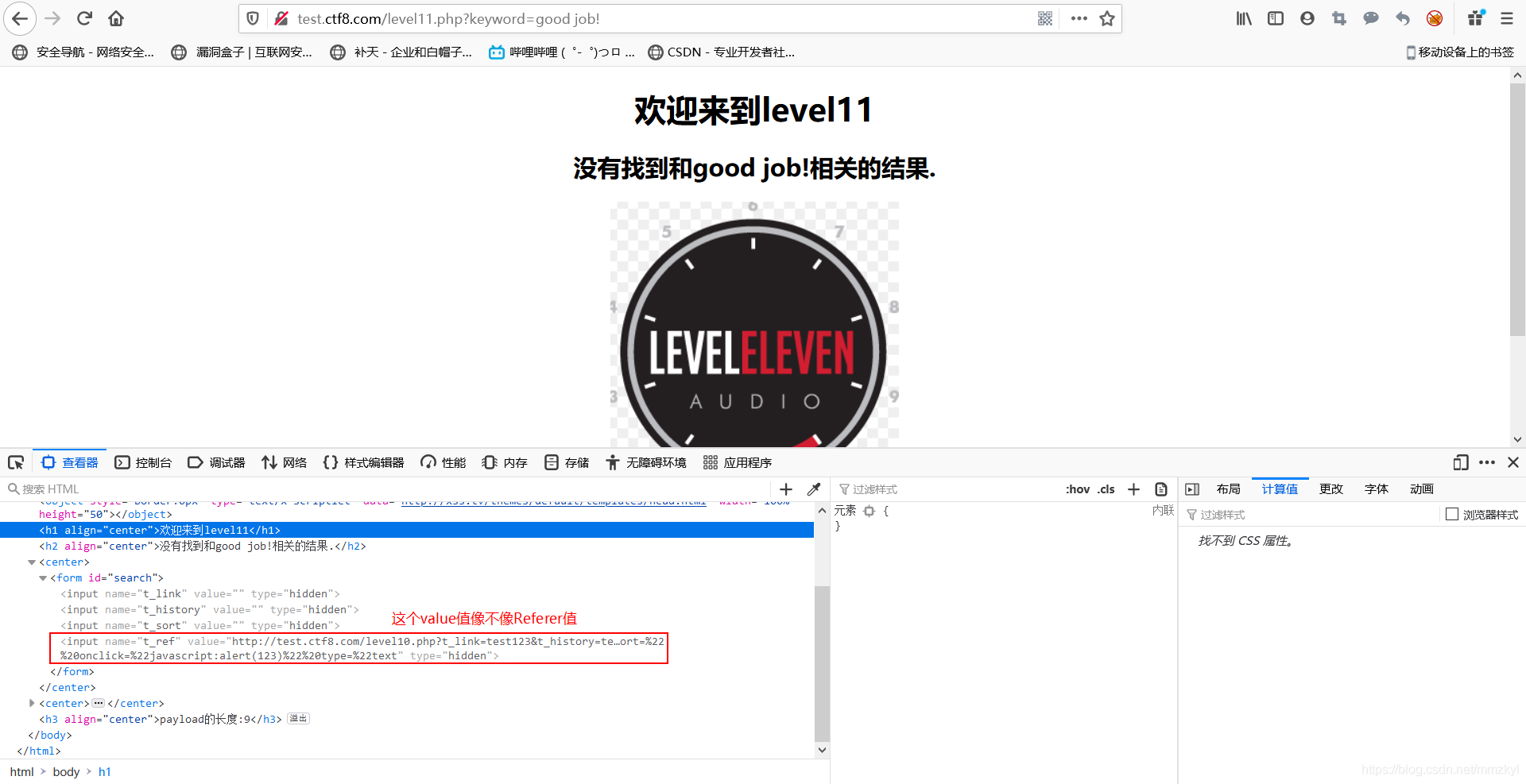Screen dimensions: 1526x784
Task: Open 移动设备上的书签 folder
Action: 1460,52
